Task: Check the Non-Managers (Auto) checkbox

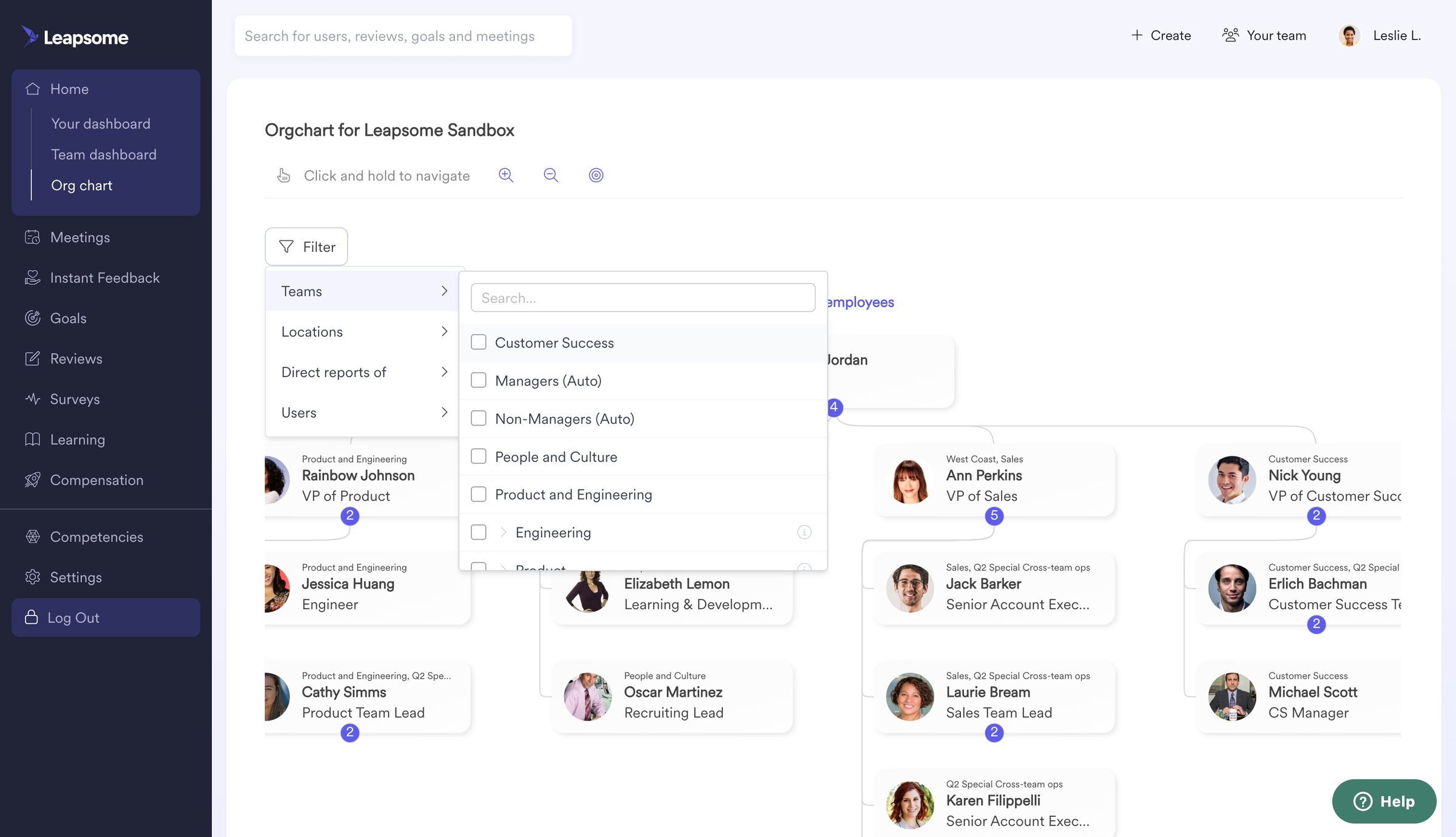Action: (479, 418)
